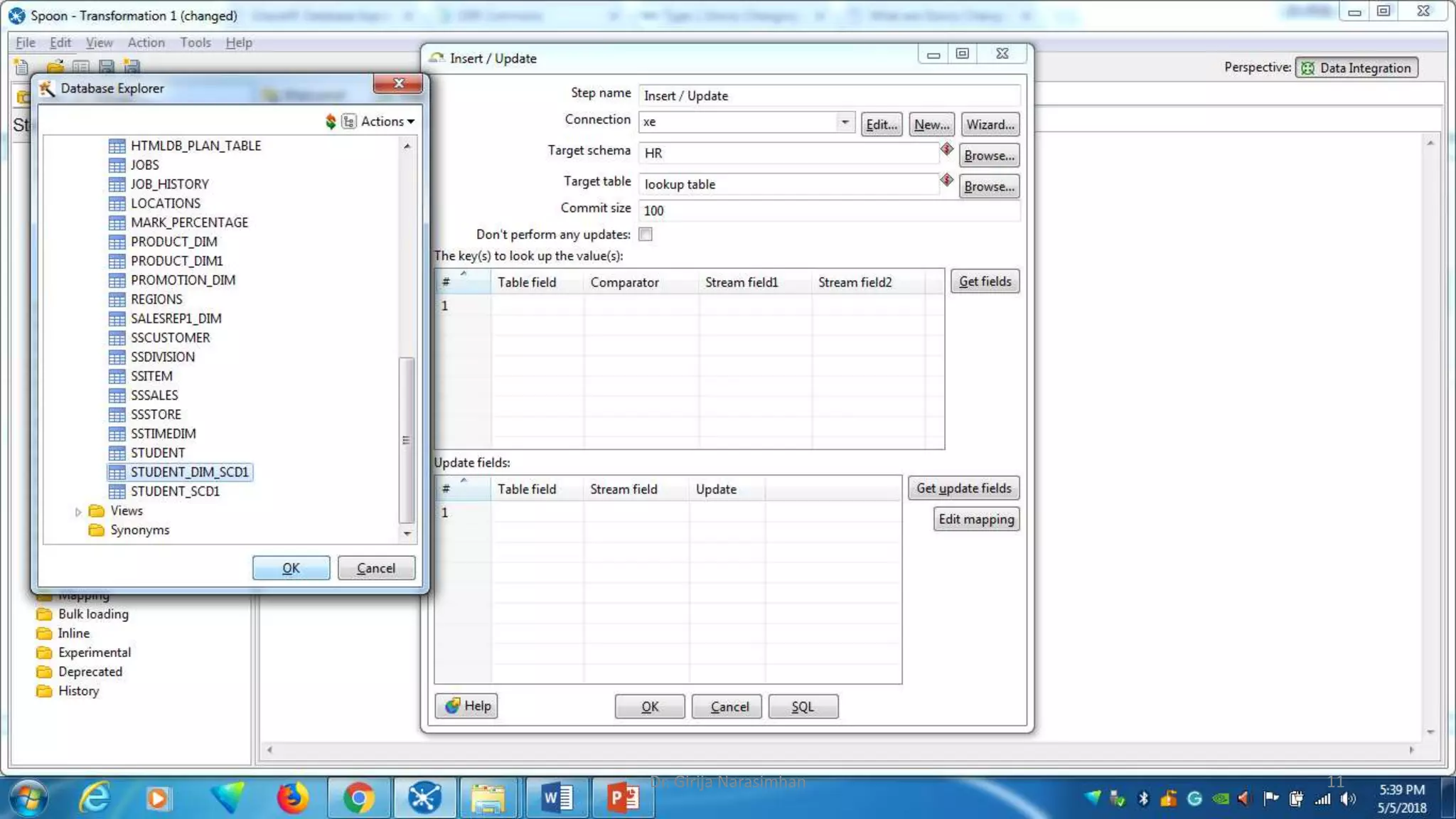Click the Commit size input field
Viewport: 1456px width, 819px height.
(828, 210)
